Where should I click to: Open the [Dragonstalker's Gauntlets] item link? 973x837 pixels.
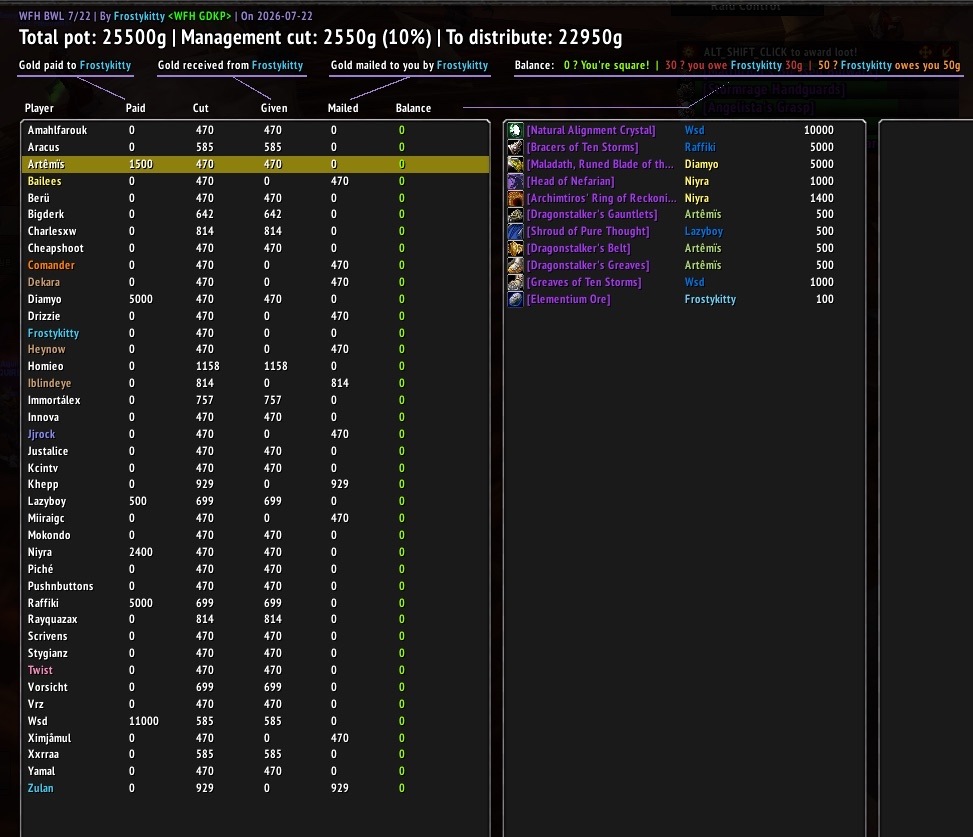pyautogui.click(x=591, y=215)
